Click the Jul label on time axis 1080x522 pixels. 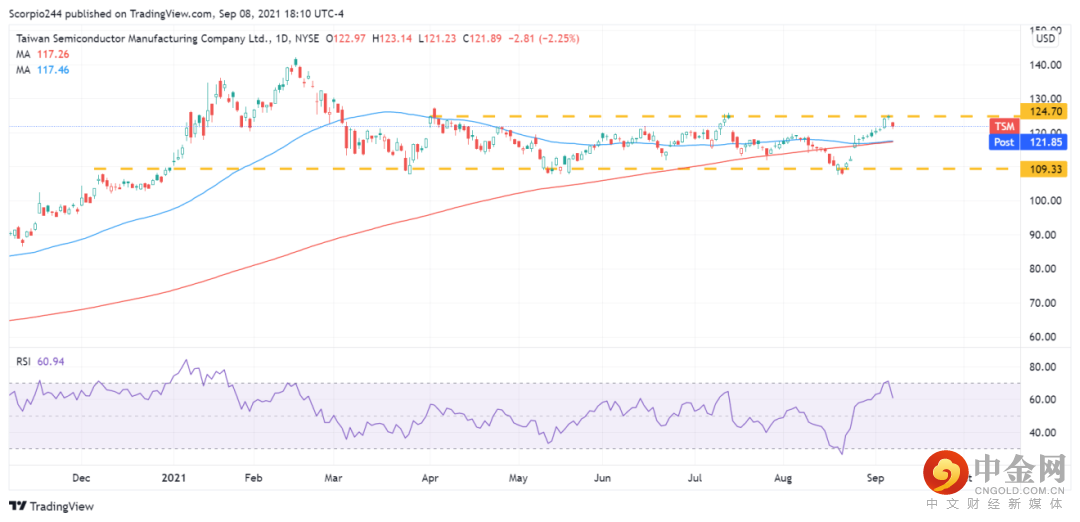(x=695, y=477)
